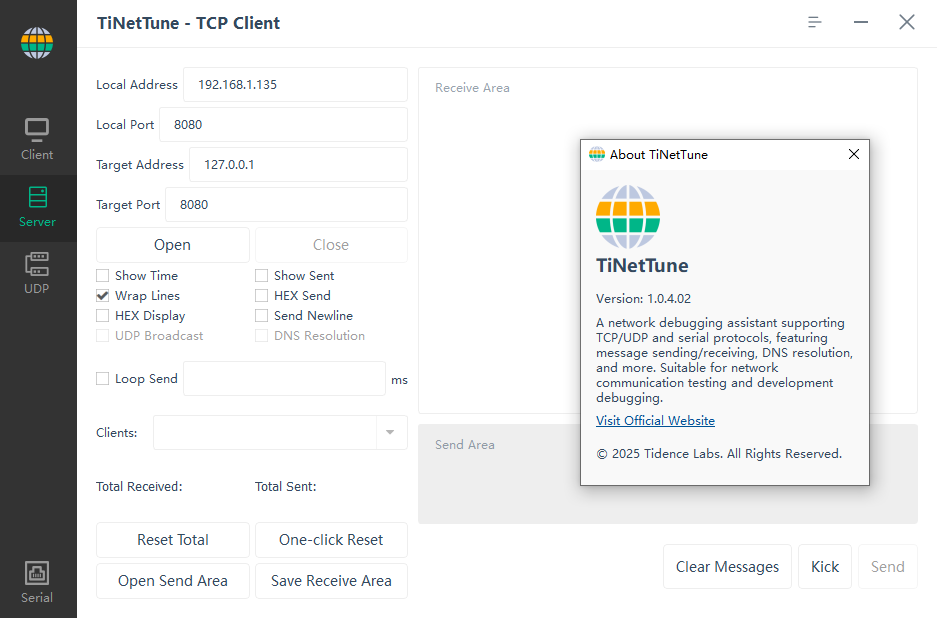937x618 pixels.
Task: Uncheck the Wrap Lines option
Action: pyautogui.click(x=102, y=295)
